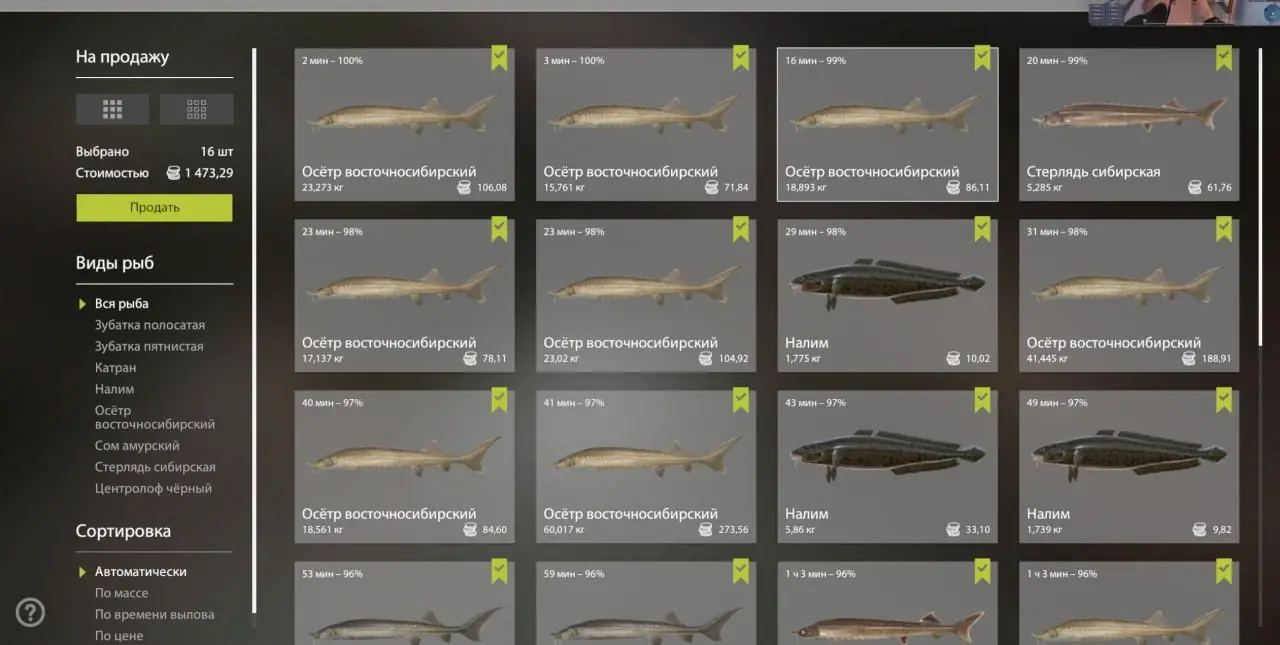1280x645 pixels.
Task: Click the Продать button
Action: [154, 208]
